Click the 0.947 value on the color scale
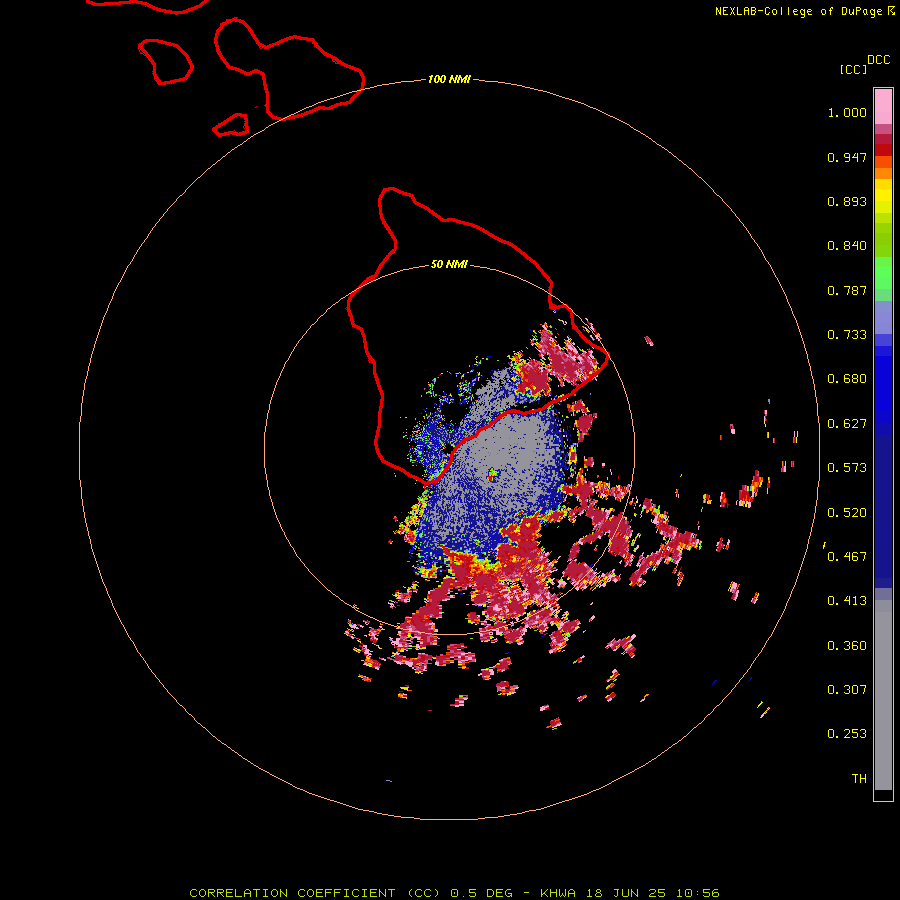Image resolution: width=900 pixels, height=900 pixels. click(847, 157)
